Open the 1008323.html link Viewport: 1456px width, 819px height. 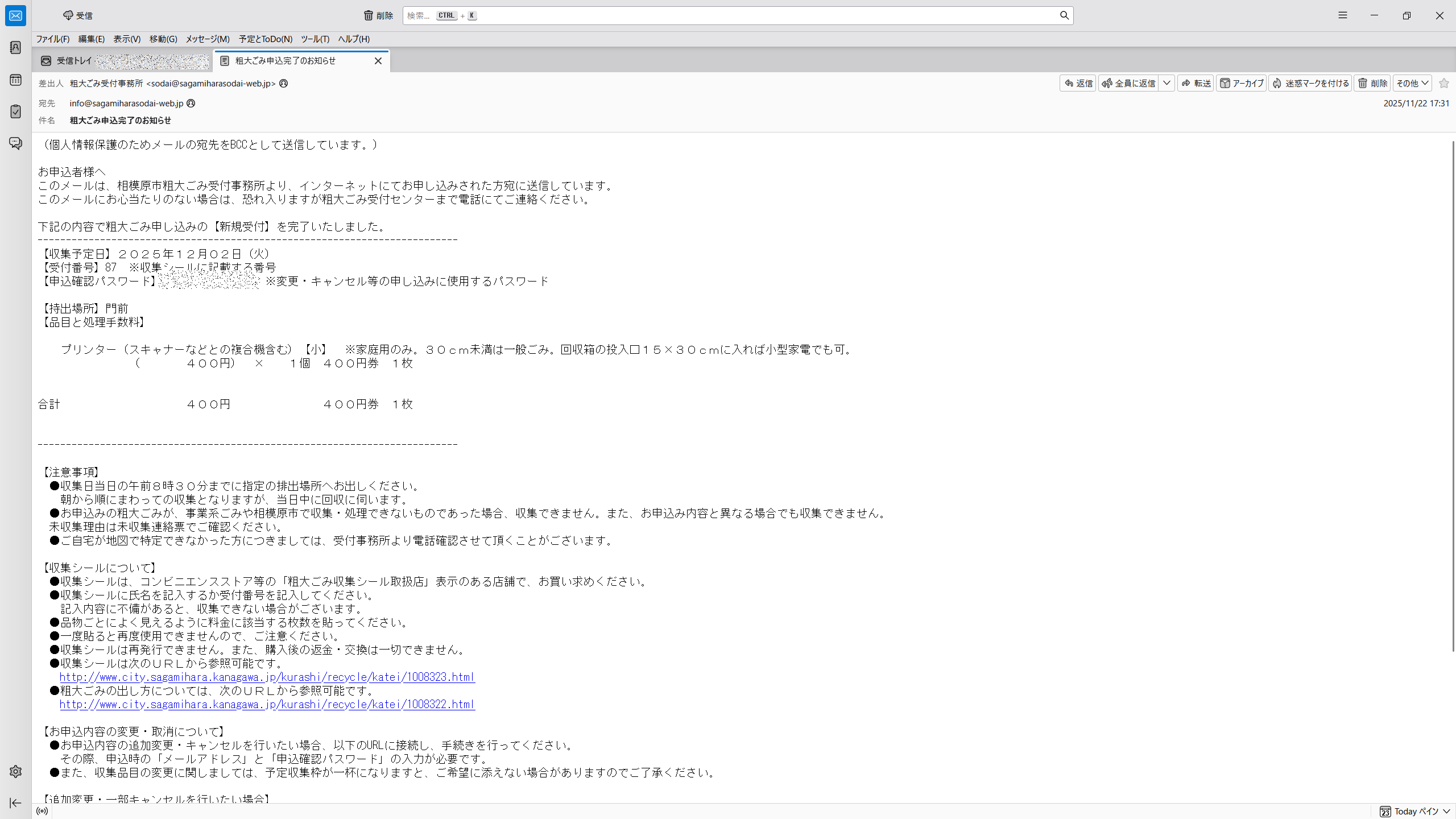[267, 677]
